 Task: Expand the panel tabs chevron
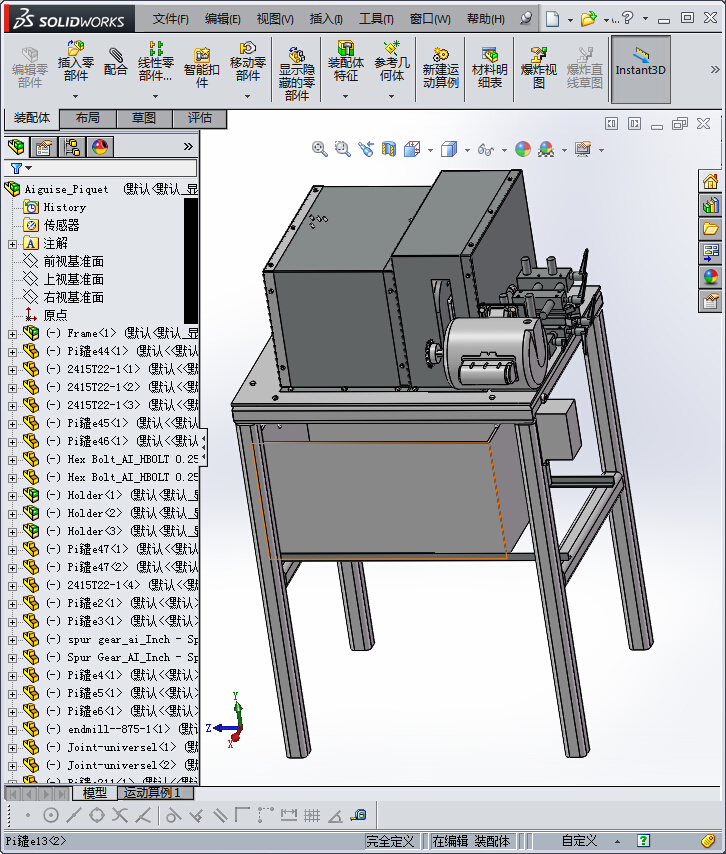point(188,147)
